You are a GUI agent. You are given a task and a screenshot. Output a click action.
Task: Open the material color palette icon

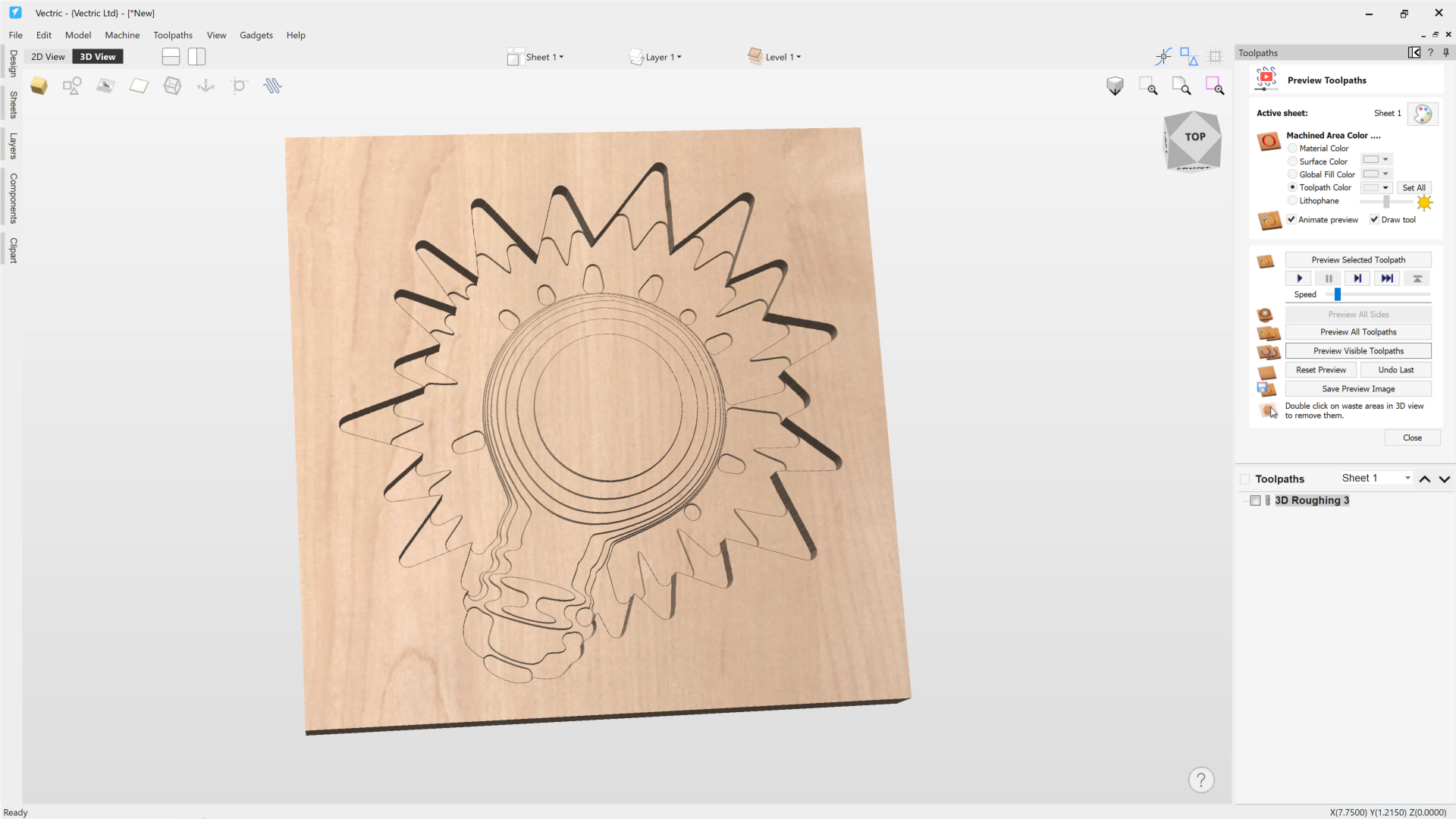coord(1423,114)
